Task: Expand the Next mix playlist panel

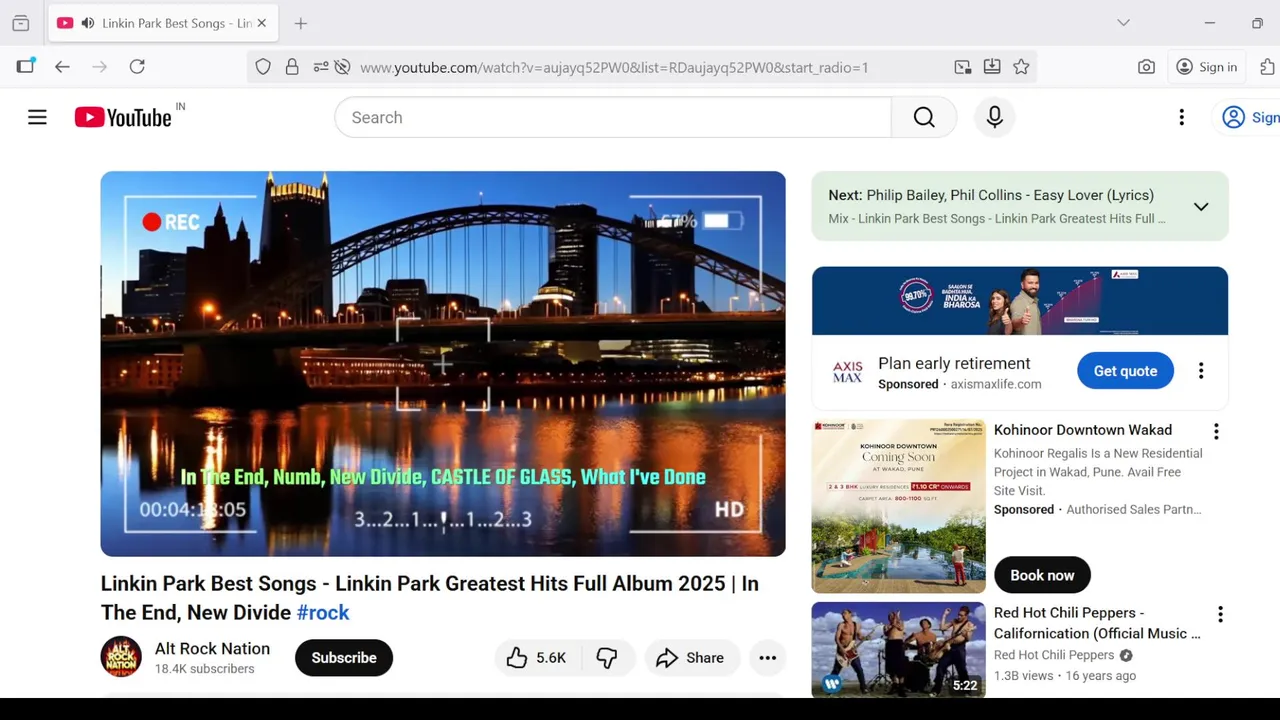Action: coord(1201,207)
